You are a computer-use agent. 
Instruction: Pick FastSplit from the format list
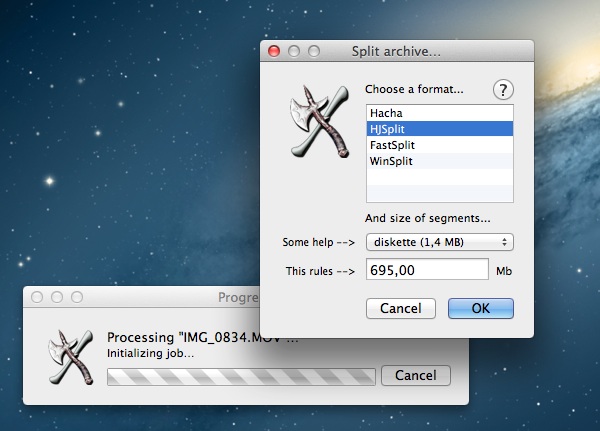(439, 145)
